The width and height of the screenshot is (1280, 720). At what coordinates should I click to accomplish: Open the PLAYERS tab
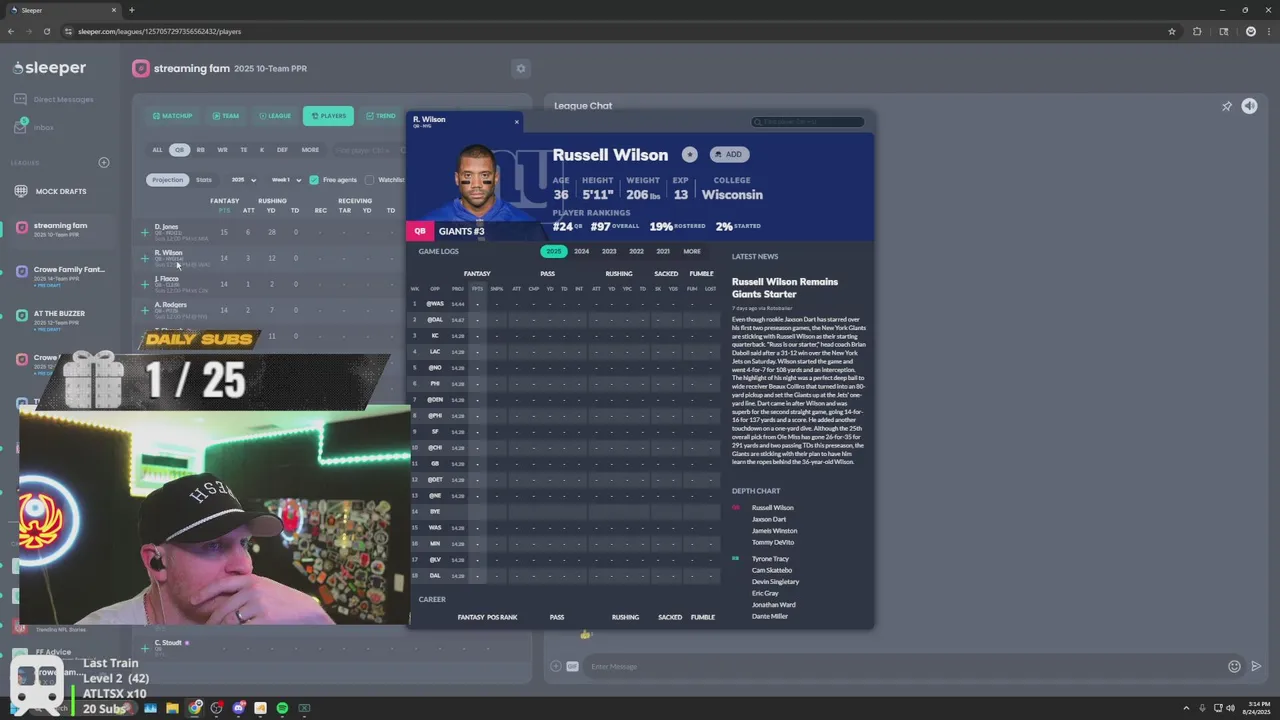pos(328,116)
